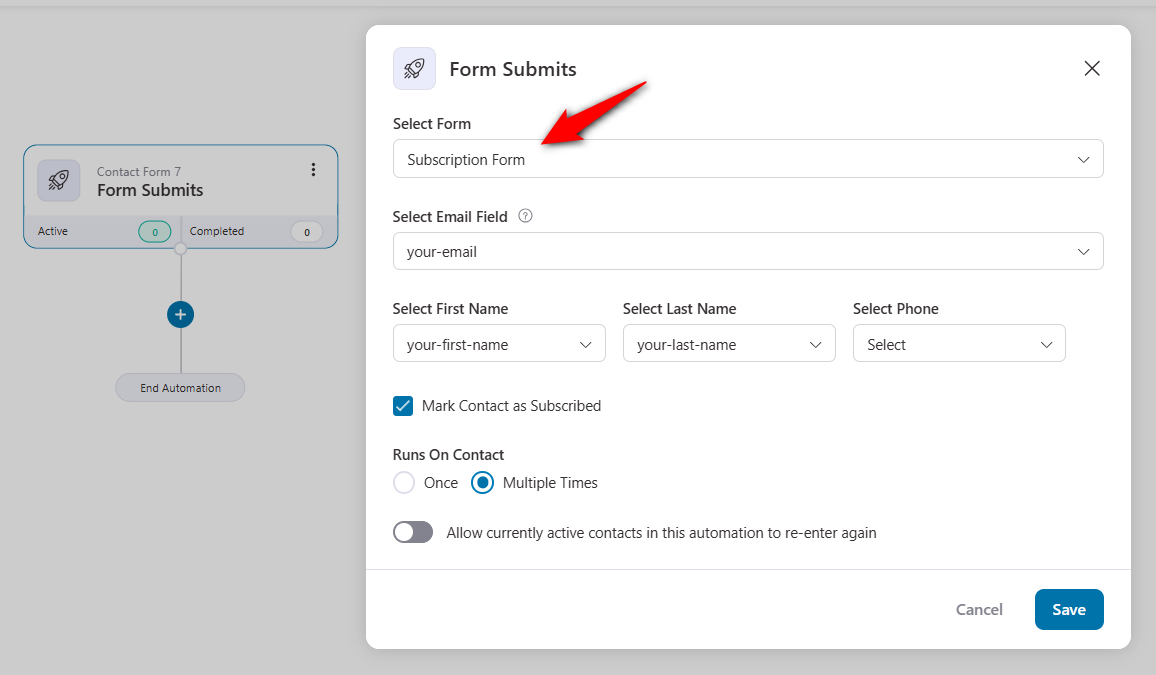Click the Completed count badge
This screenshot has width=1156, height=675.
307,231
